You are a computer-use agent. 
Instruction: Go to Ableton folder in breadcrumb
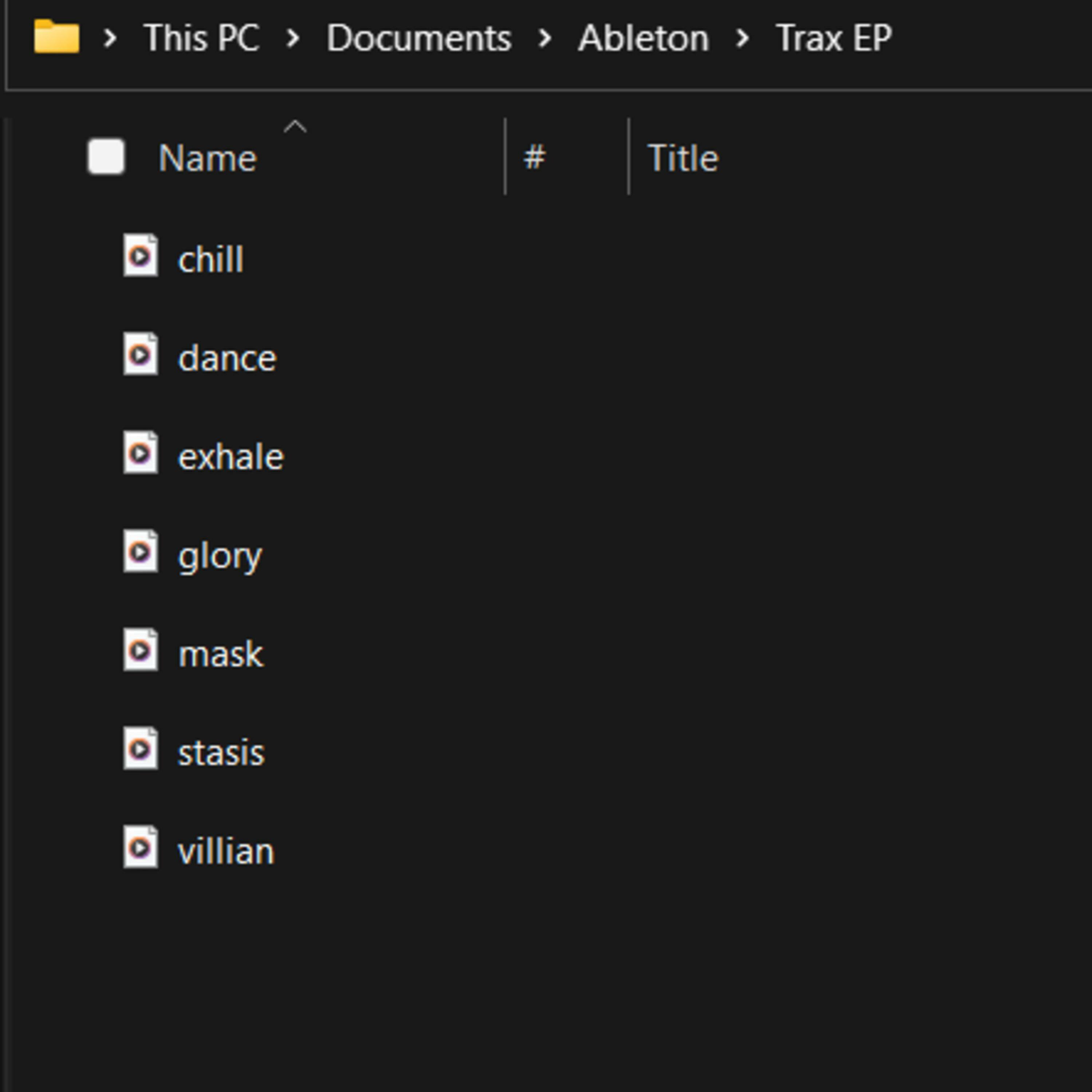click(x=643, y=39)
